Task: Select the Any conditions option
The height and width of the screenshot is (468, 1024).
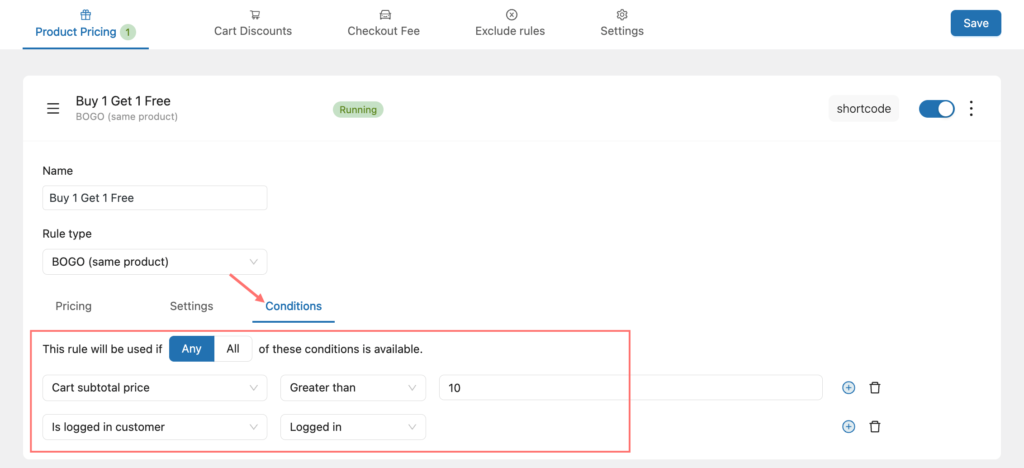Action: (x=191, y=349)
